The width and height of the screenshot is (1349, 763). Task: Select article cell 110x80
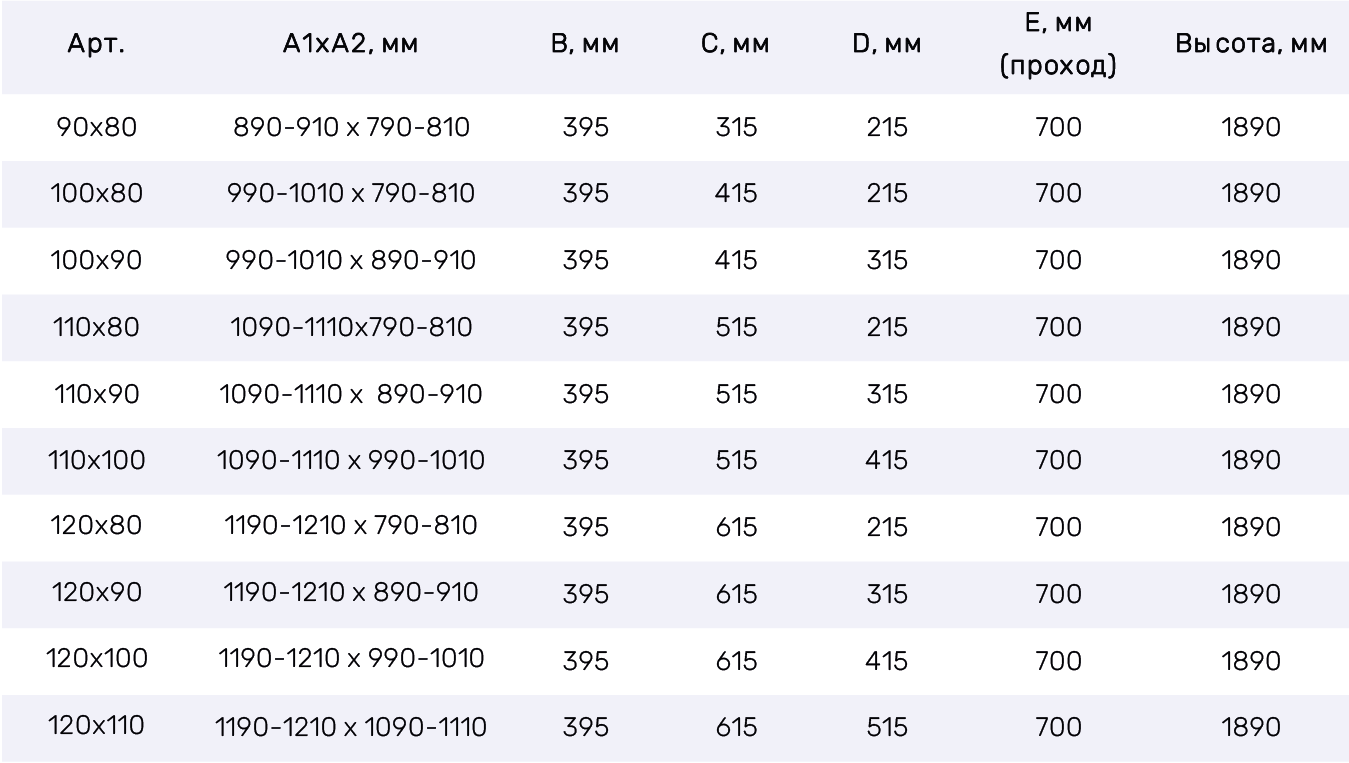96,328
